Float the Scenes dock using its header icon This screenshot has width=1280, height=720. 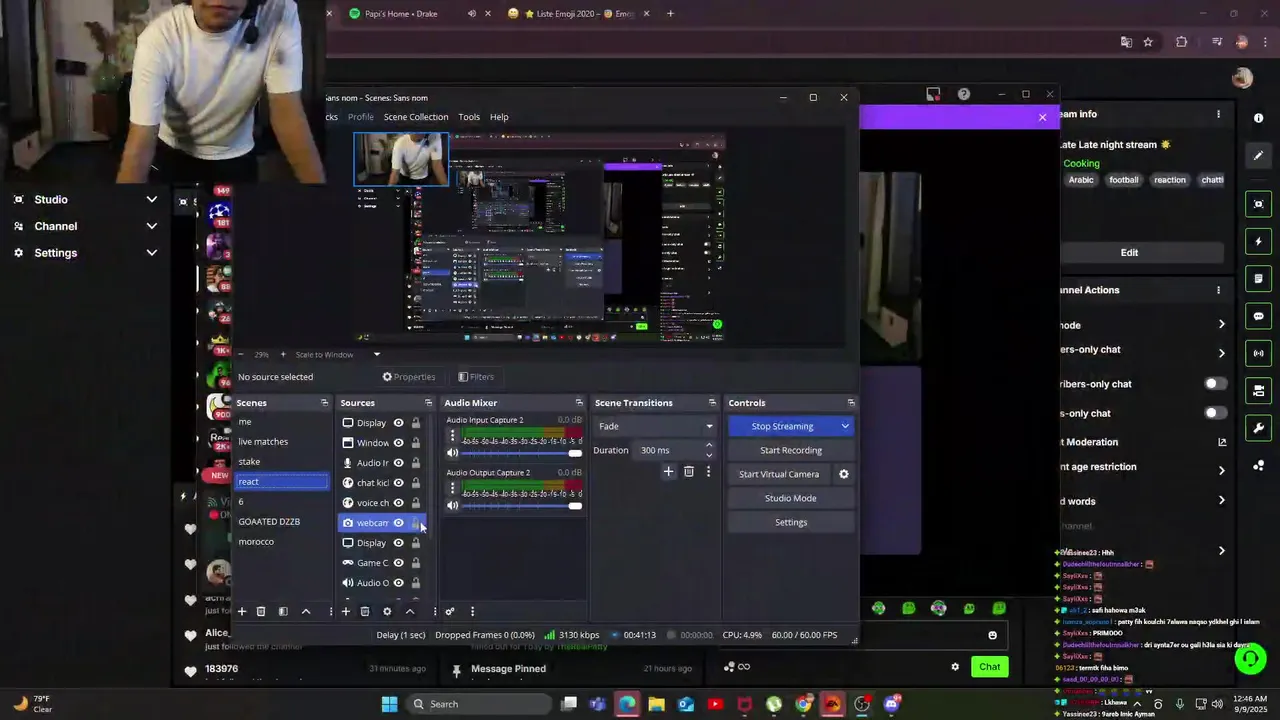(324, 403)
